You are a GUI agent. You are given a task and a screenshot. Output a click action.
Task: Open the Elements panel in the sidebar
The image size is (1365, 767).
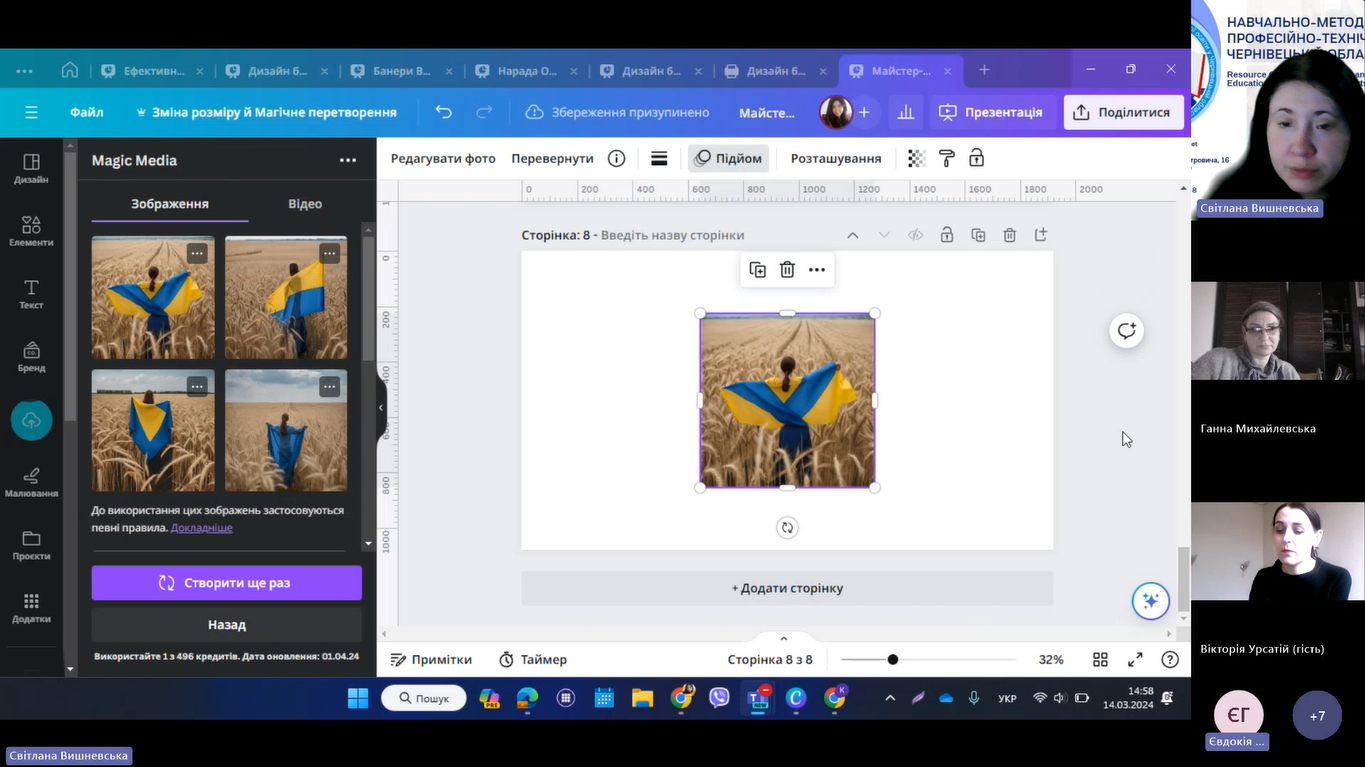[31, 230]
